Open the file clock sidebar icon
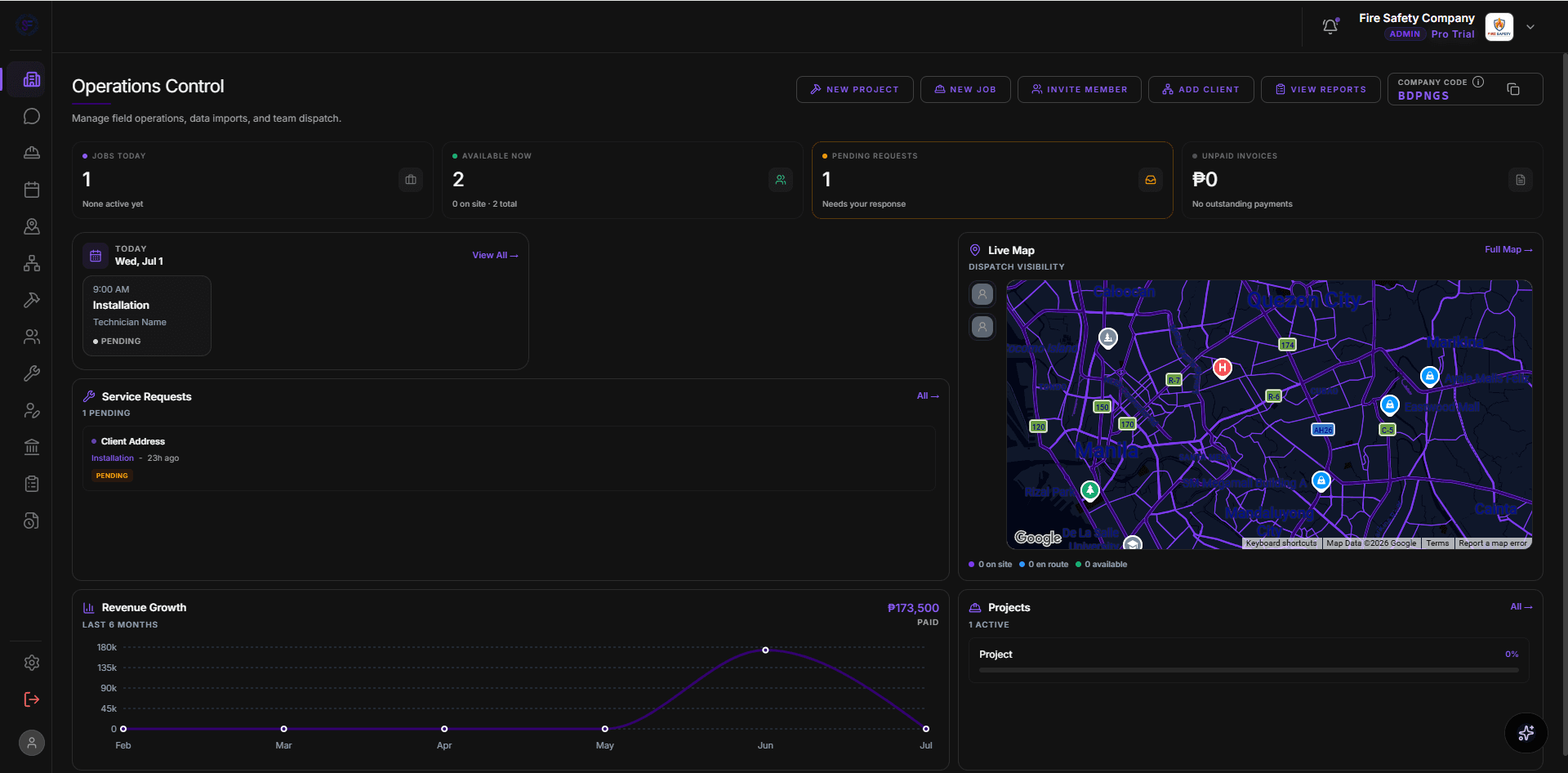Screen dimensions: 1568x773 (32, 521)
